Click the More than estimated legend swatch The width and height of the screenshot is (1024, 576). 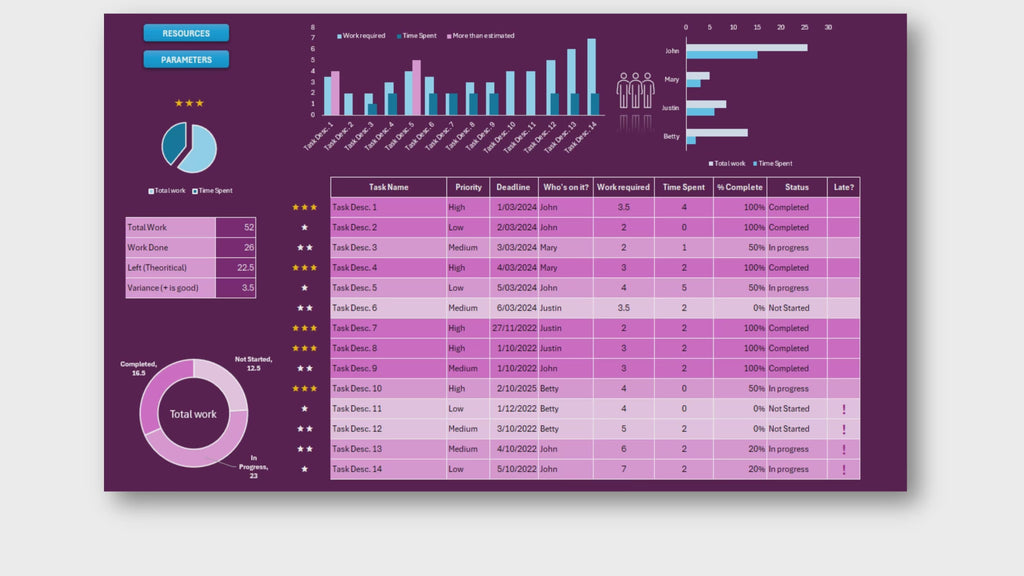coord(449,36)
